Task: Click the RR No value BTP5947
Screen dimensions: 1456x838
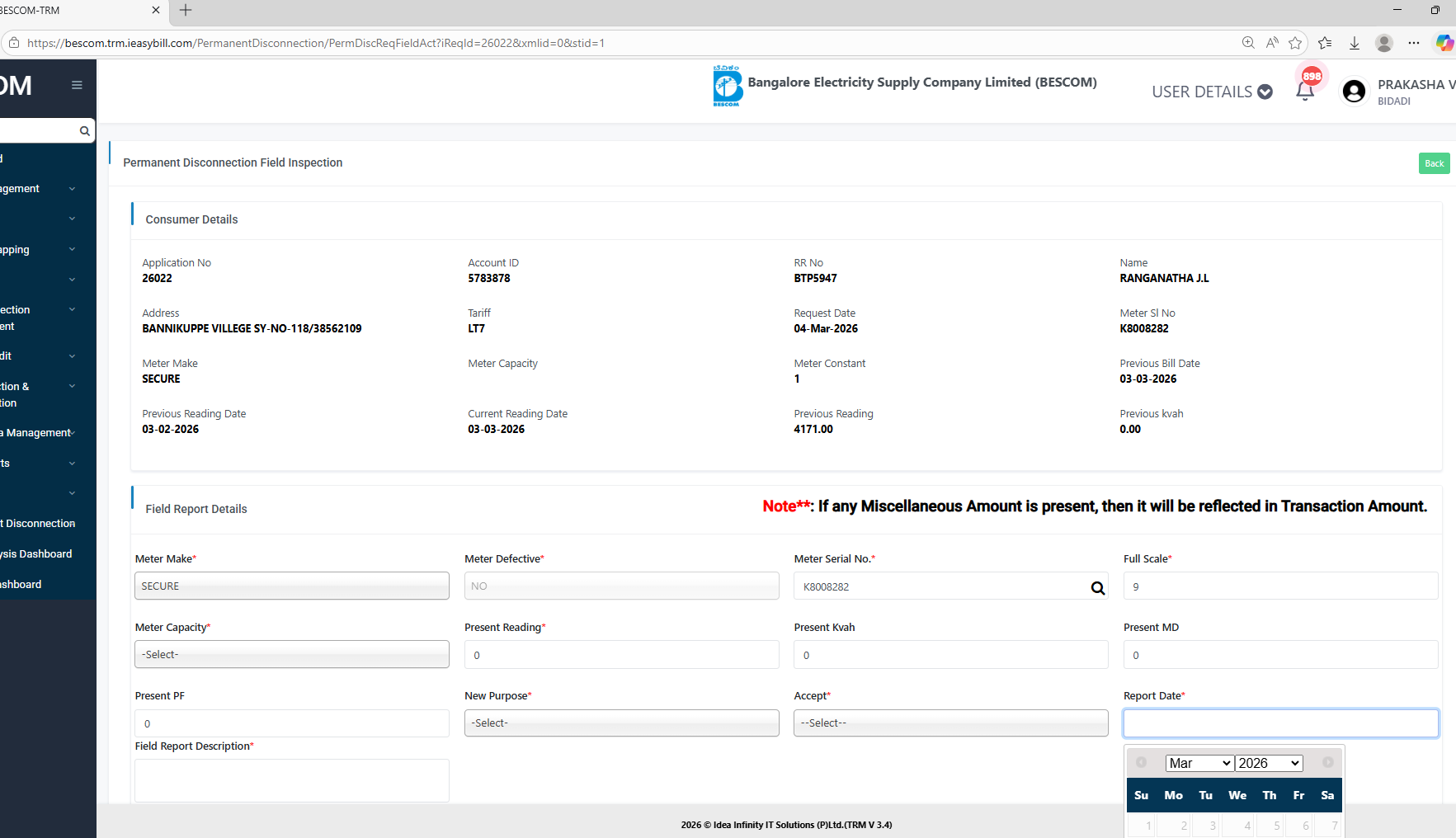Action: click(x=815, y=279)
